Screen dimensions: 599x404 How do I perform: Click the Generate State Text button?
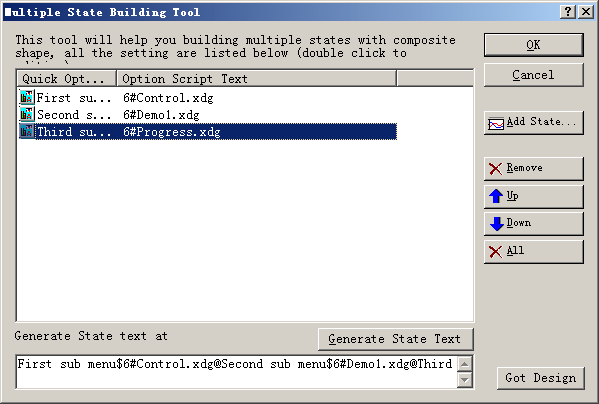tap(395, 339)
